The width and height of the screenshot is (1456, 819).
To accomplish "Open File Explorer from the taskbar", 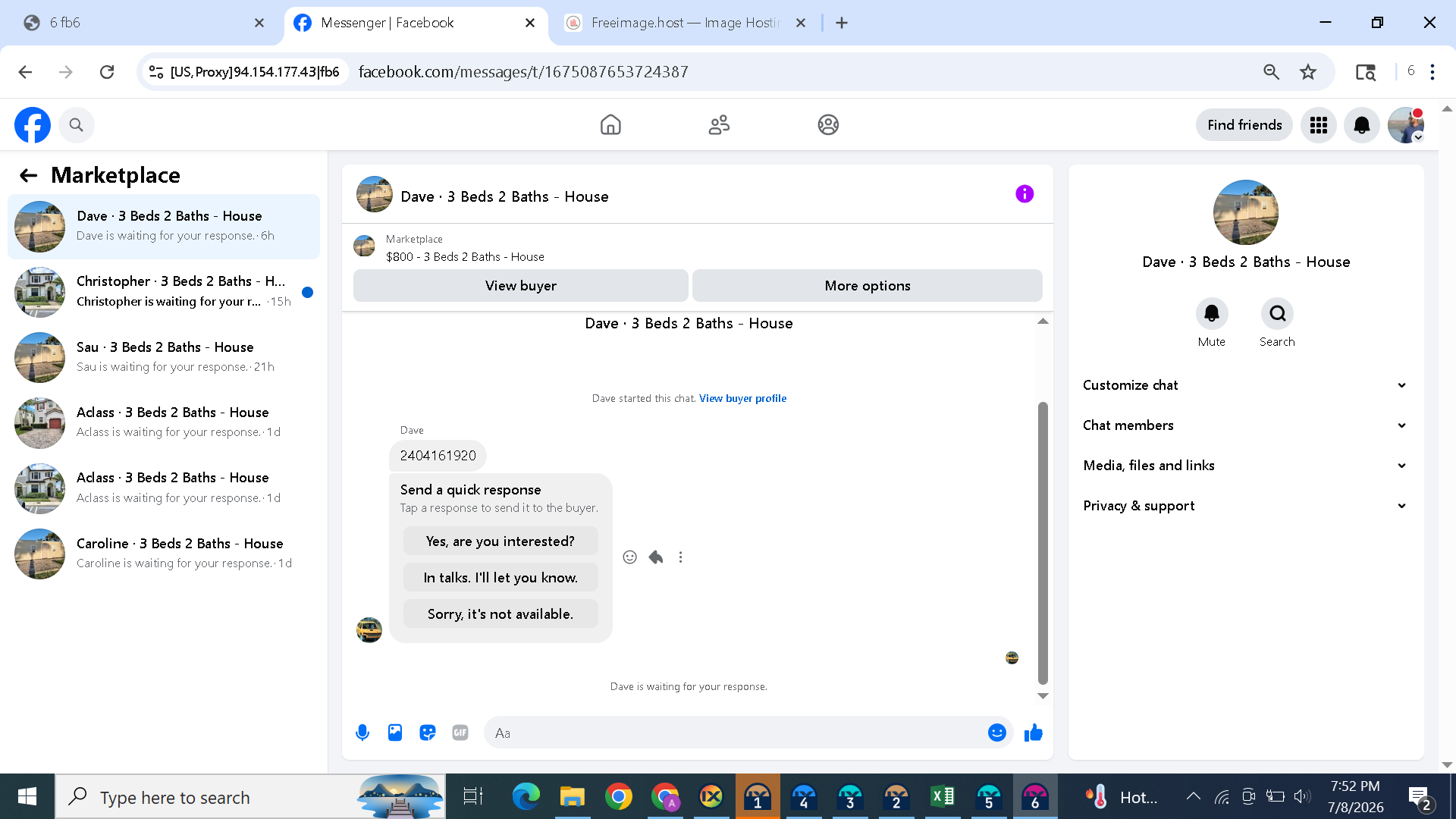I will coord(573,796).
